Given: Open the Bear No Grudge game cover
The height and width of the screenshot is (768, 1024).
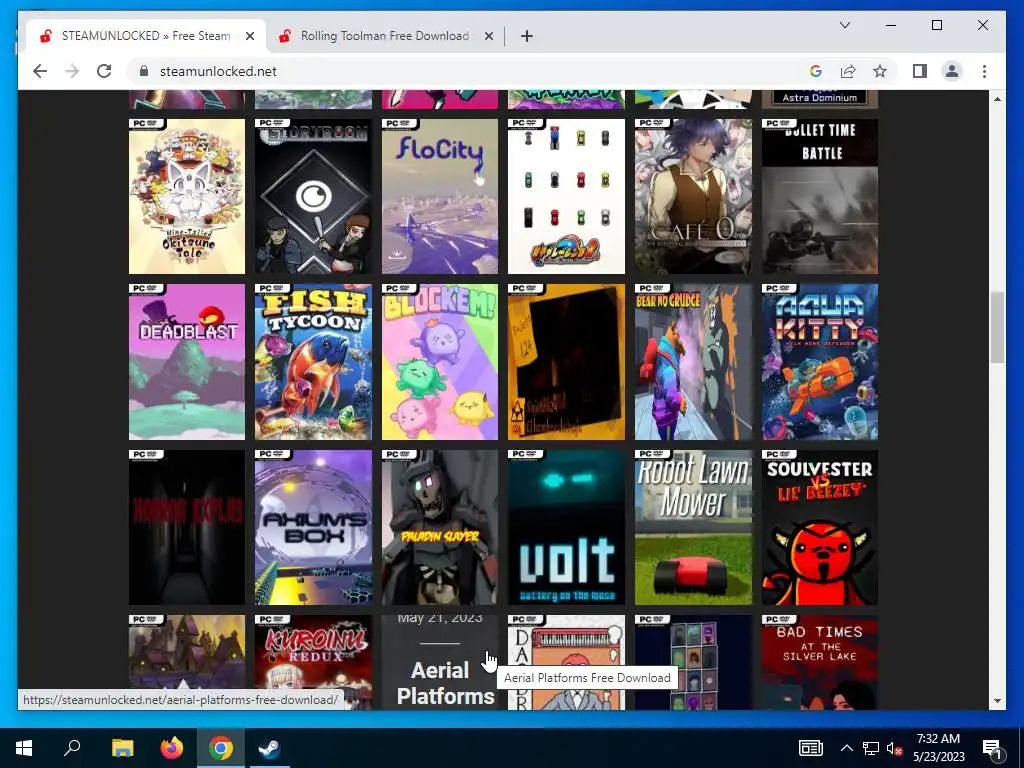Looking at the screenshot, I should [x=693, y=361].
